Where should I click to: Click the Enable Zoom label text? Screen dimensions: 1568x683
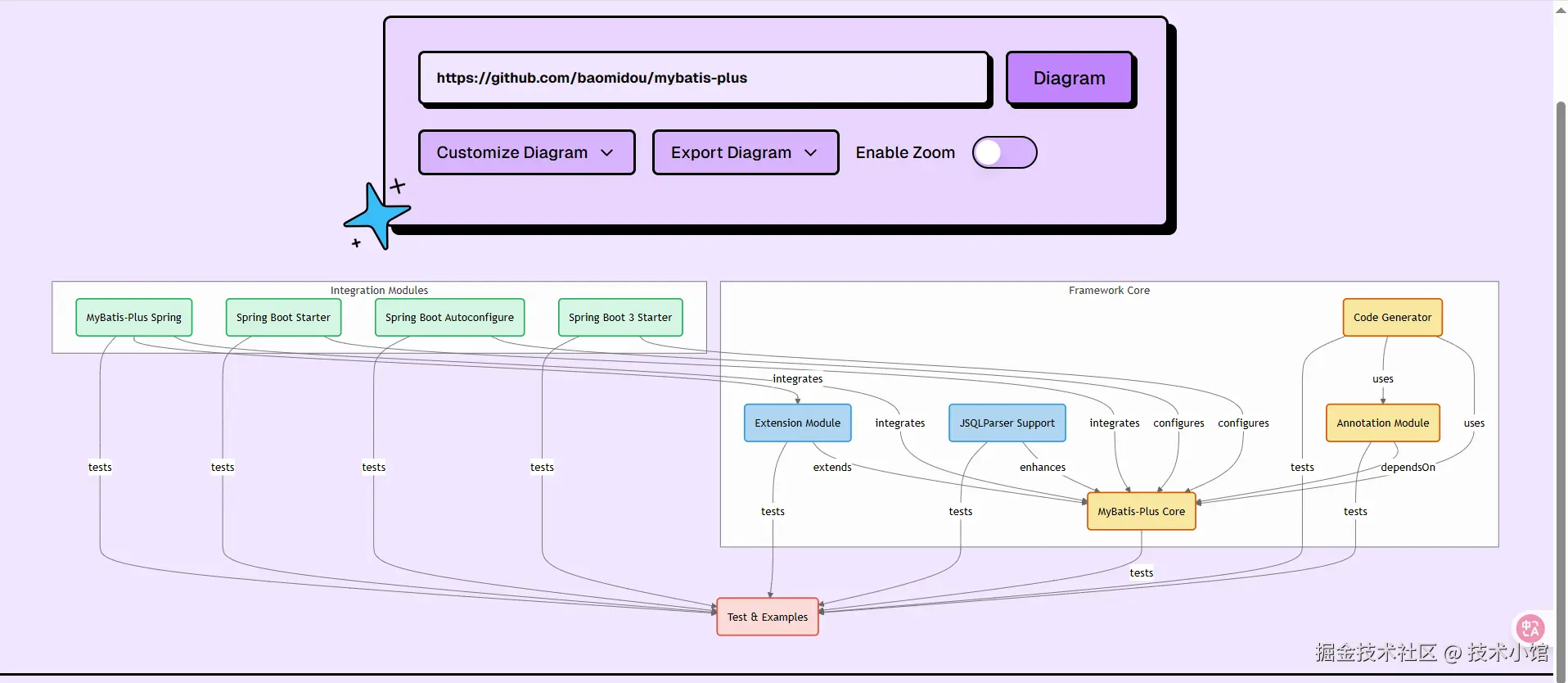point(905,152)
